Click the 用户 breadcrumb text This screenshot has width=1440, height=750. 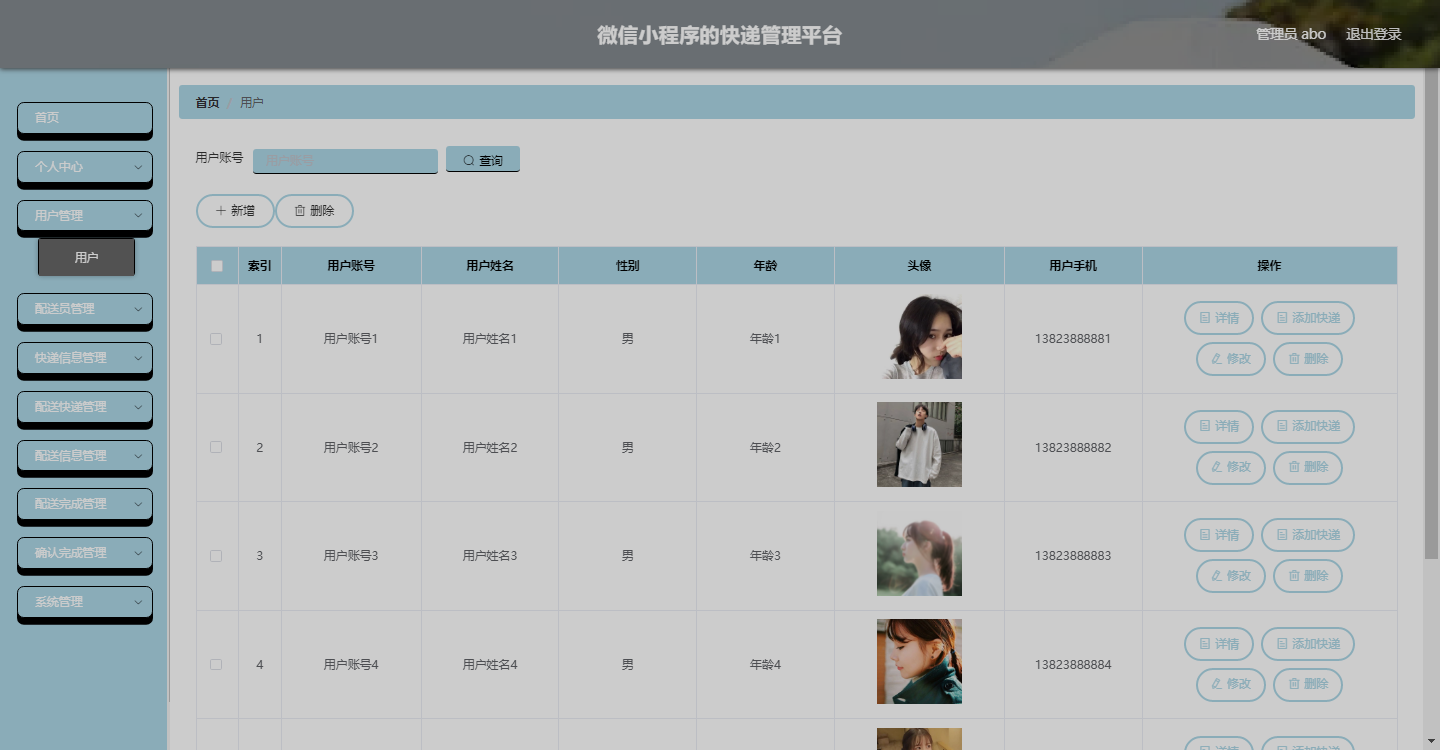coord(252,102)
